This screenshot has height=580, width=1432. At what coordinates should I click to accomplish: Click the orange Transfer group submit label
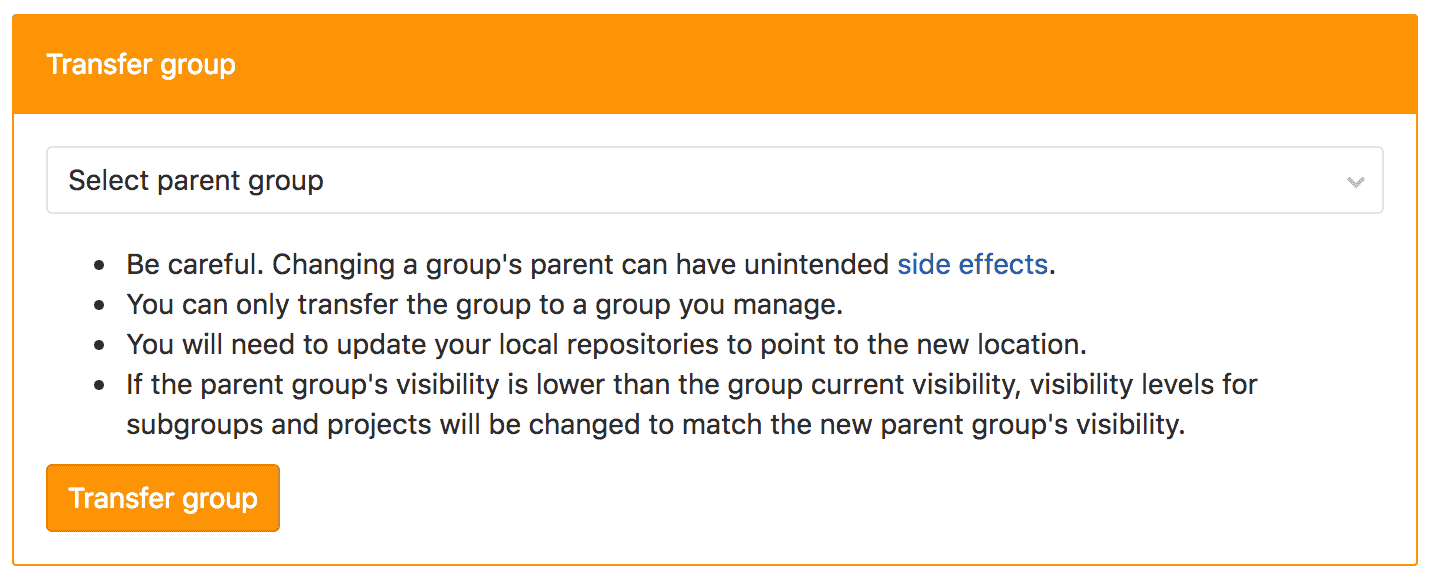pyautogui.click(x=162, y=497)
